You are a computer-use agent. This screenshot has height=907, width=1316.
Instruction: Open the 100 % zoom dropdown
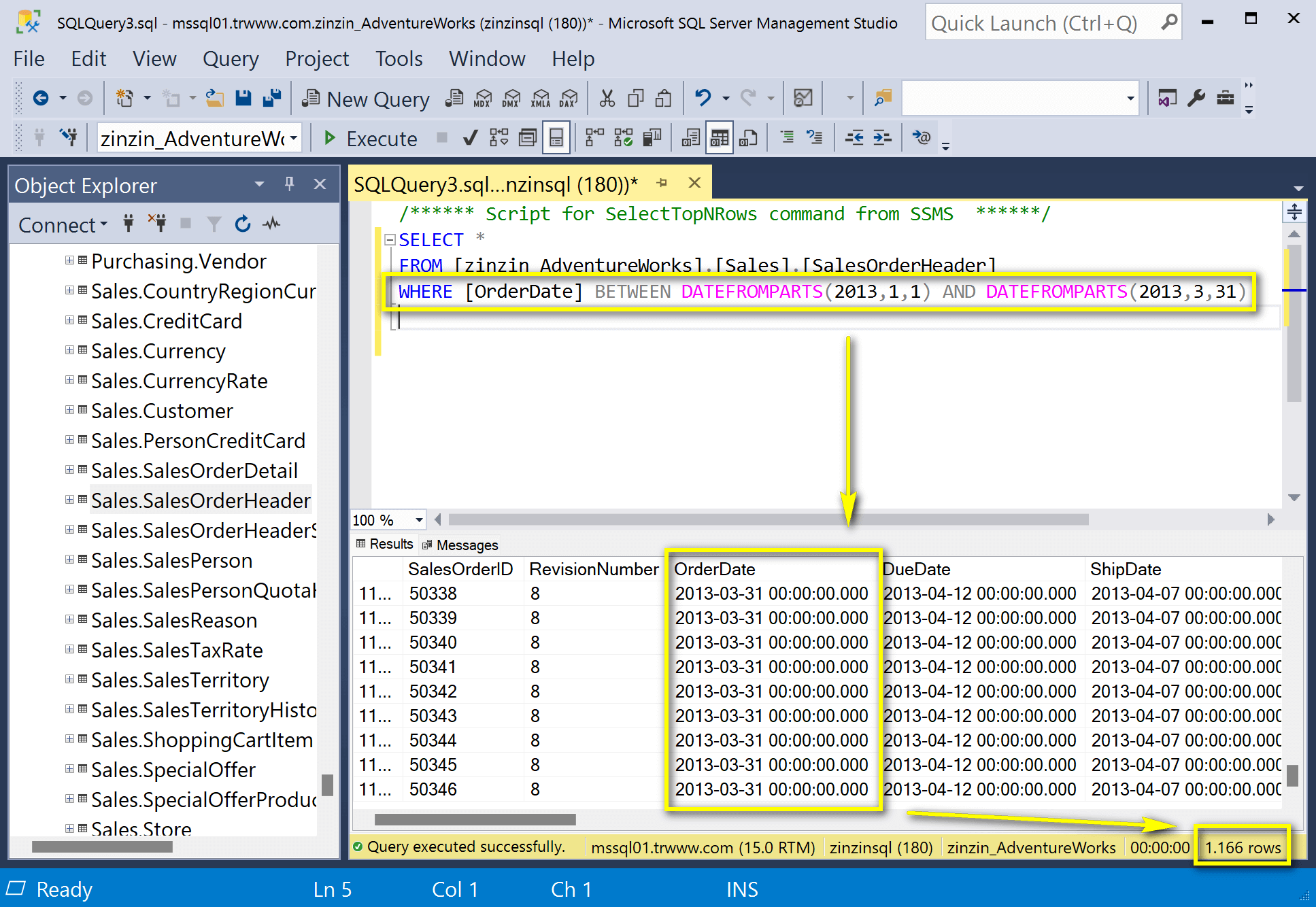click(419, 520)
